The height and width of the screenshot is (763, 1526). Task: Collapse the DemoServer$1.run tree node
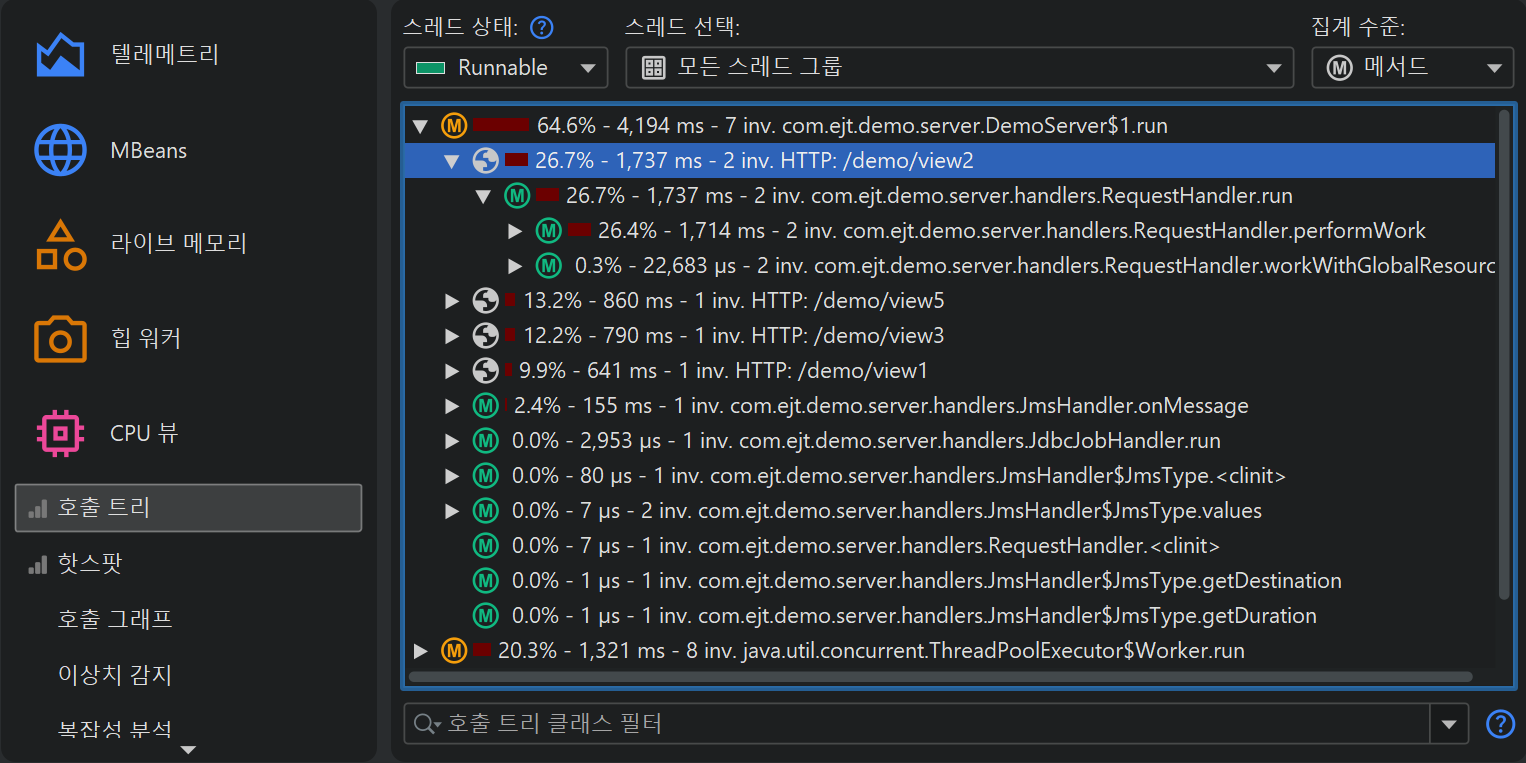click(x=420, y=126)
